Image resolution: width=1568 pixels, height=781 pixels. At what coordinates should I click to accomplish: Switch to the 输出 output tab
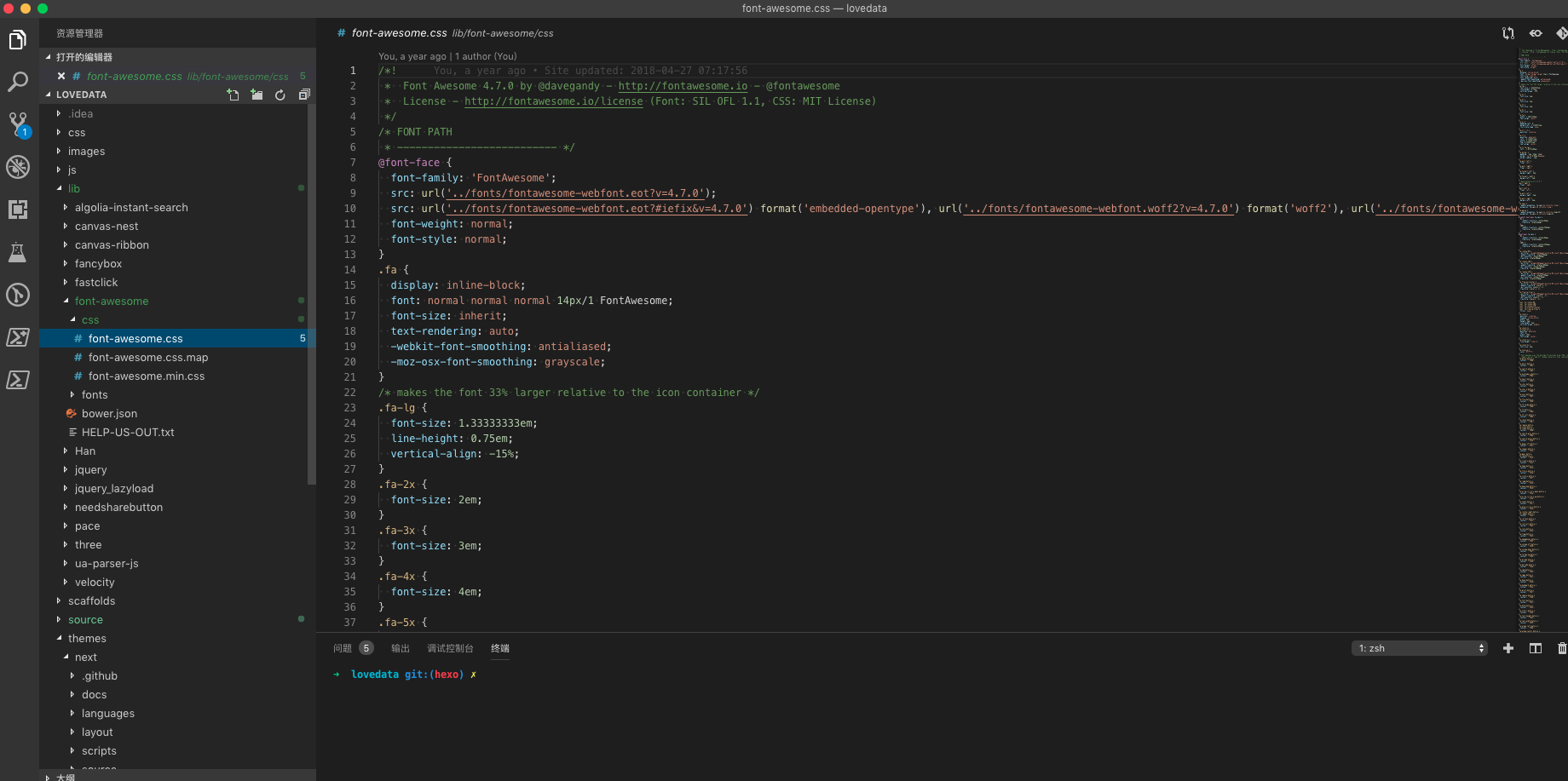pyautogui.click(x=401, y=648)
